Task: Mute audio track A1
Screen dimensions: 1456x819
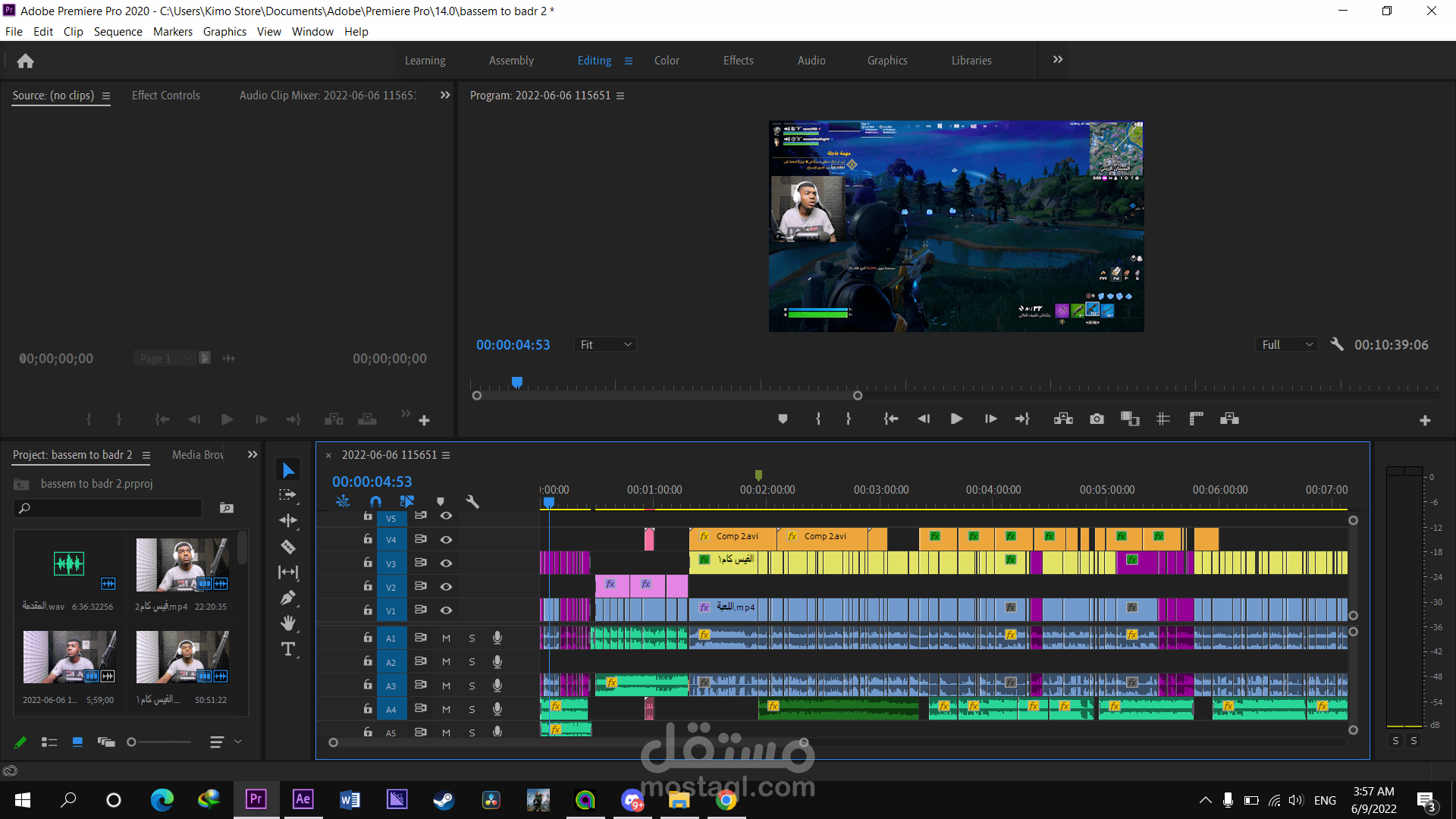Action: click(x=446, y=639)
